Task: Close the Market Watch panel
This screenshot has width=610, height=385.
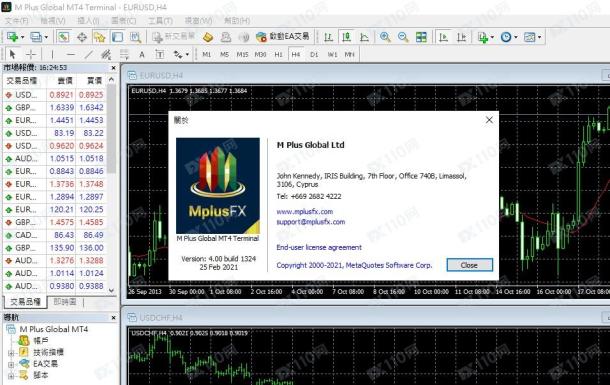Action: pyautogui.click(x=113, y=68)
